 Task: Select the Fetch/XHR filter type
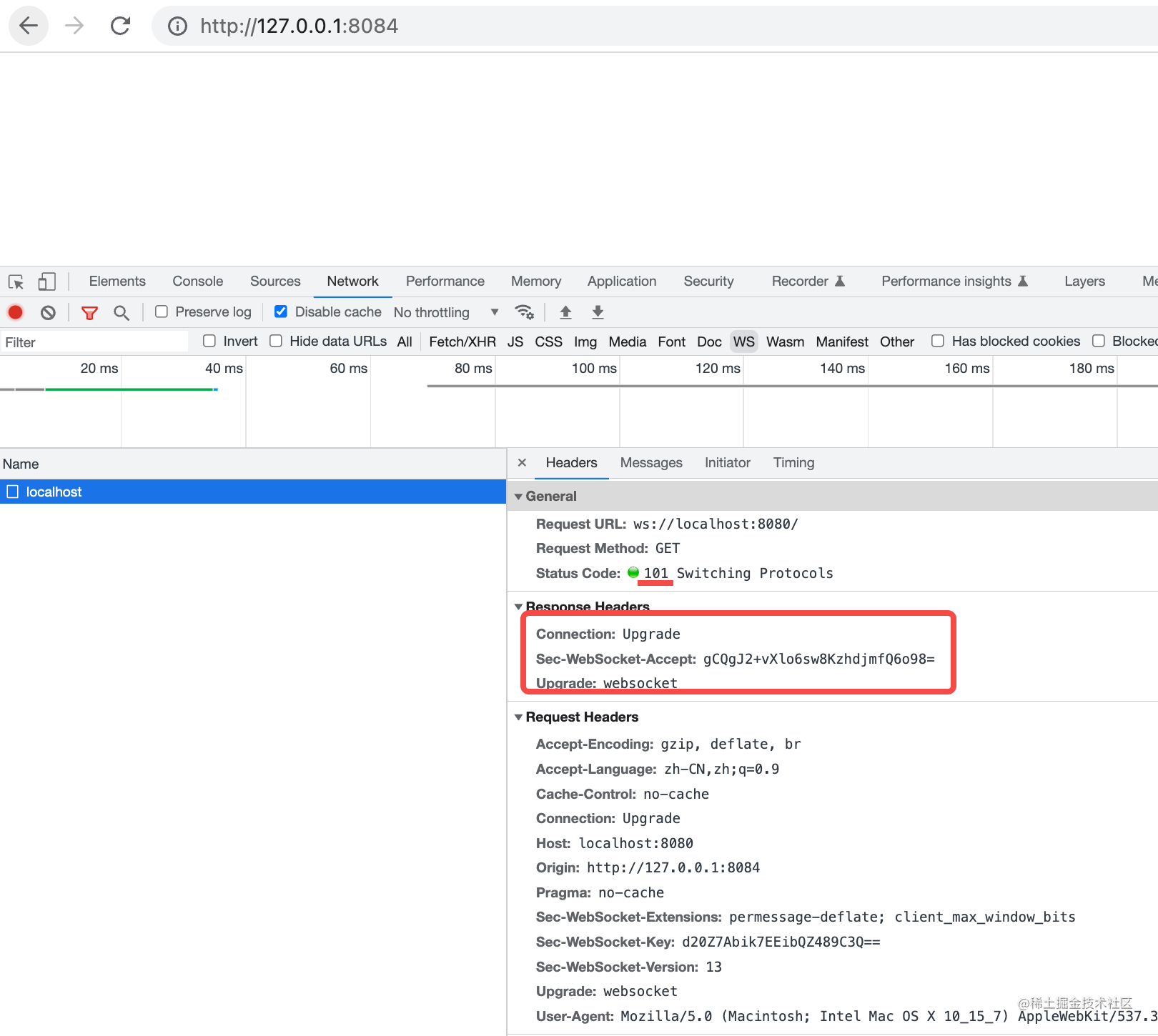tap(462, 342)
